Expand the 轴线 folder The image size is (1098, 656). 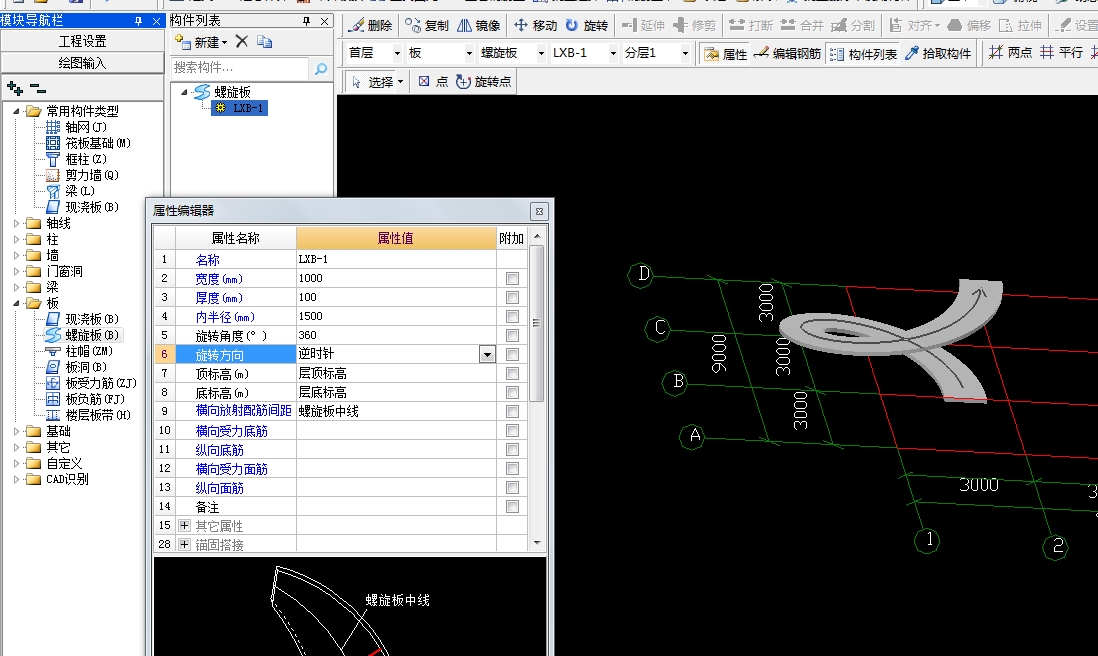point(16,223)
